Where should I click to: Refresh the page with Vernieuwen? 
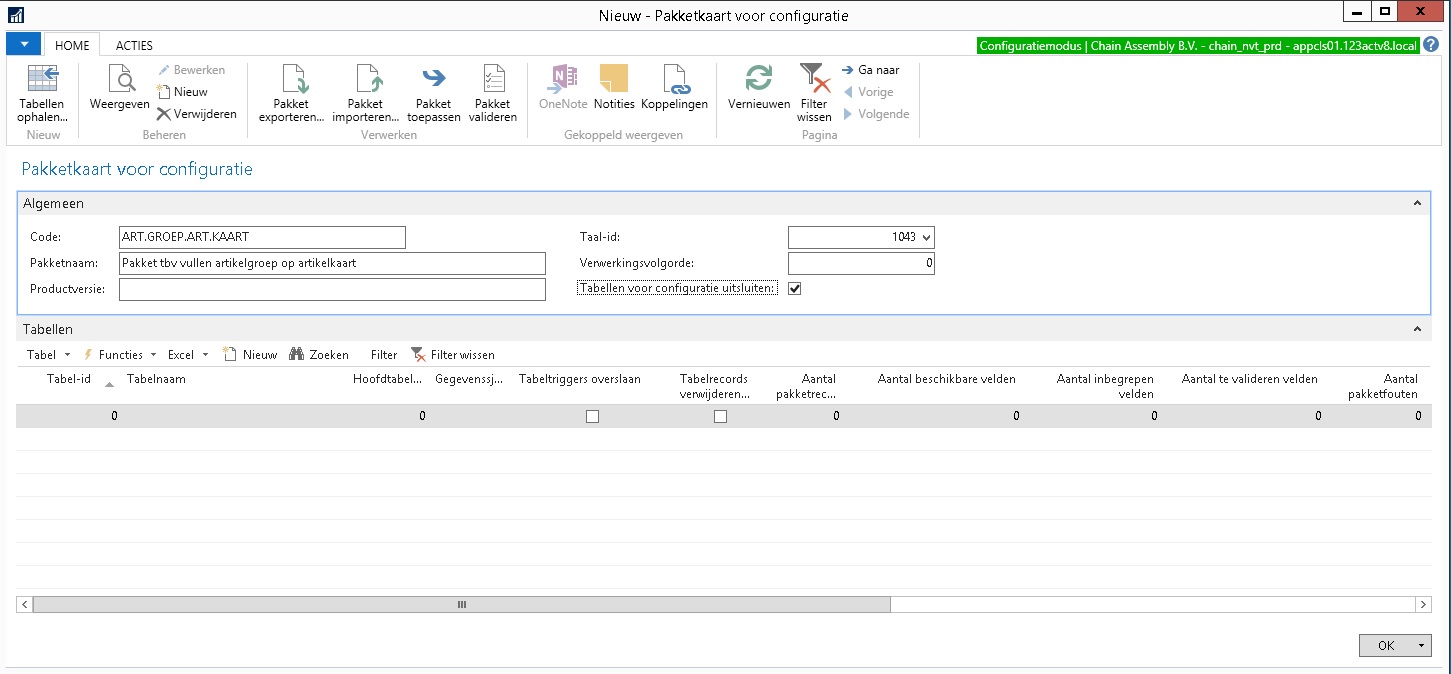(x=759, y=88)
